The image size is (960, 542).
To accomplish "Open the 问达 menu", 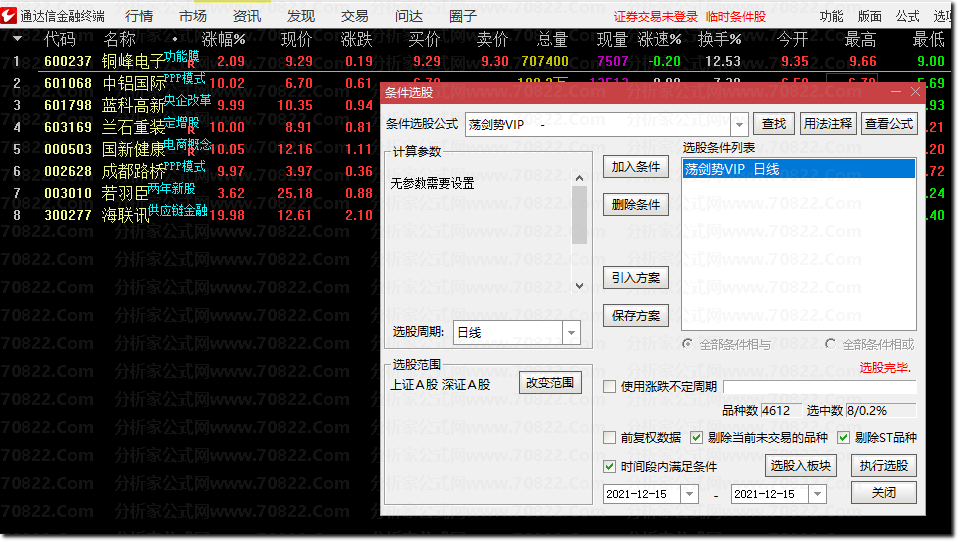I will coord(409,16).
